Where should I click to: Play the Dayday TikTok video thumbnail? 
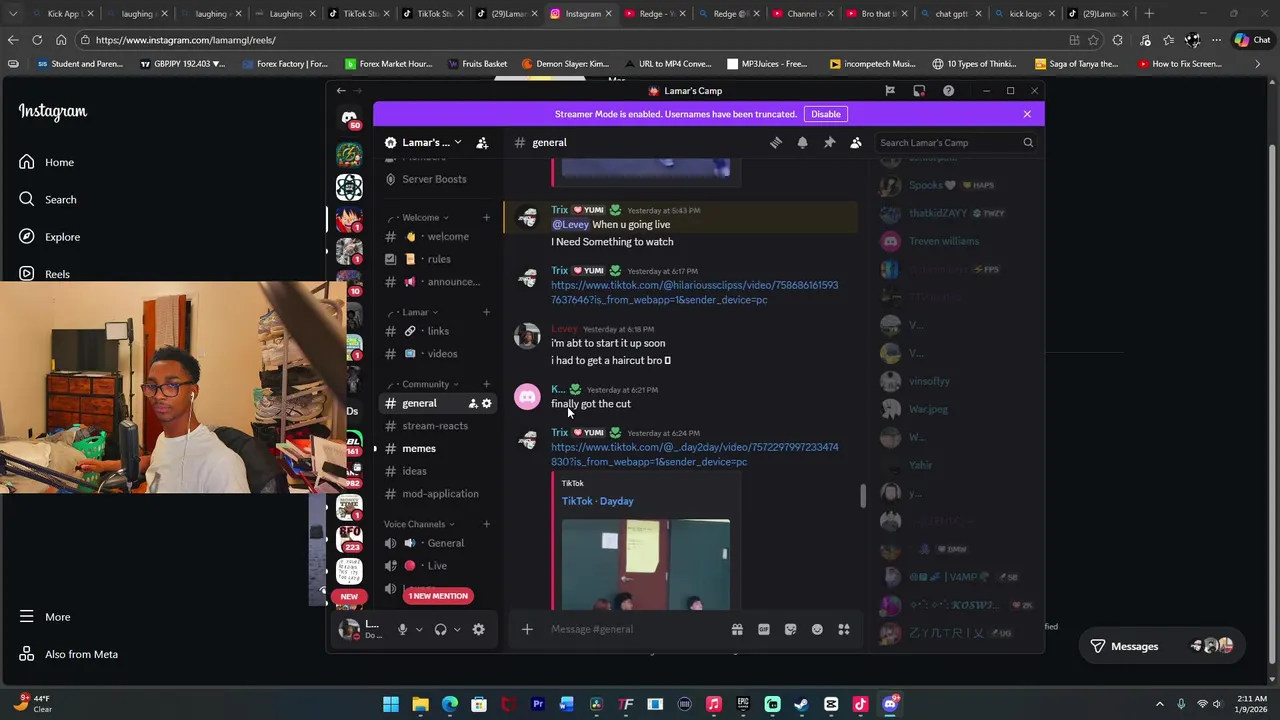[x=645, y=564]
